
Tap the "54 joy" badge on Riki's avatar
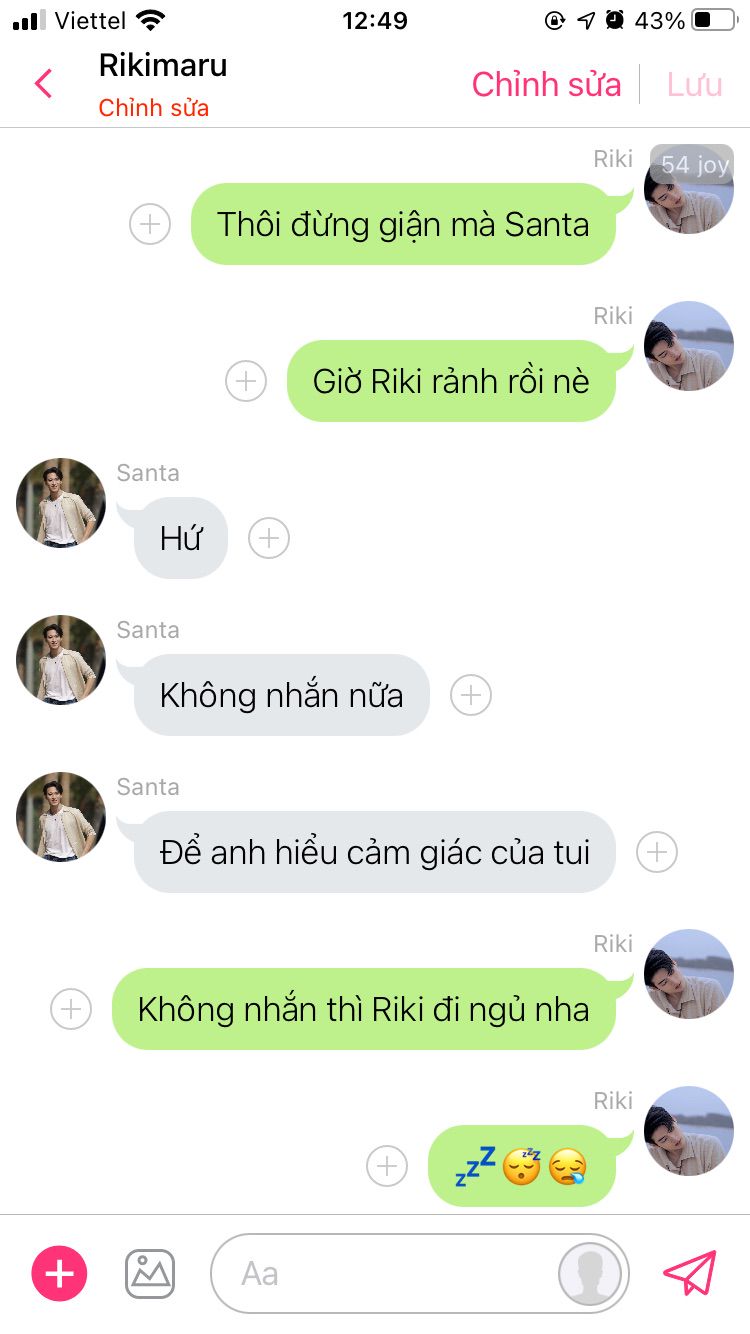click(x=693, y=164)
